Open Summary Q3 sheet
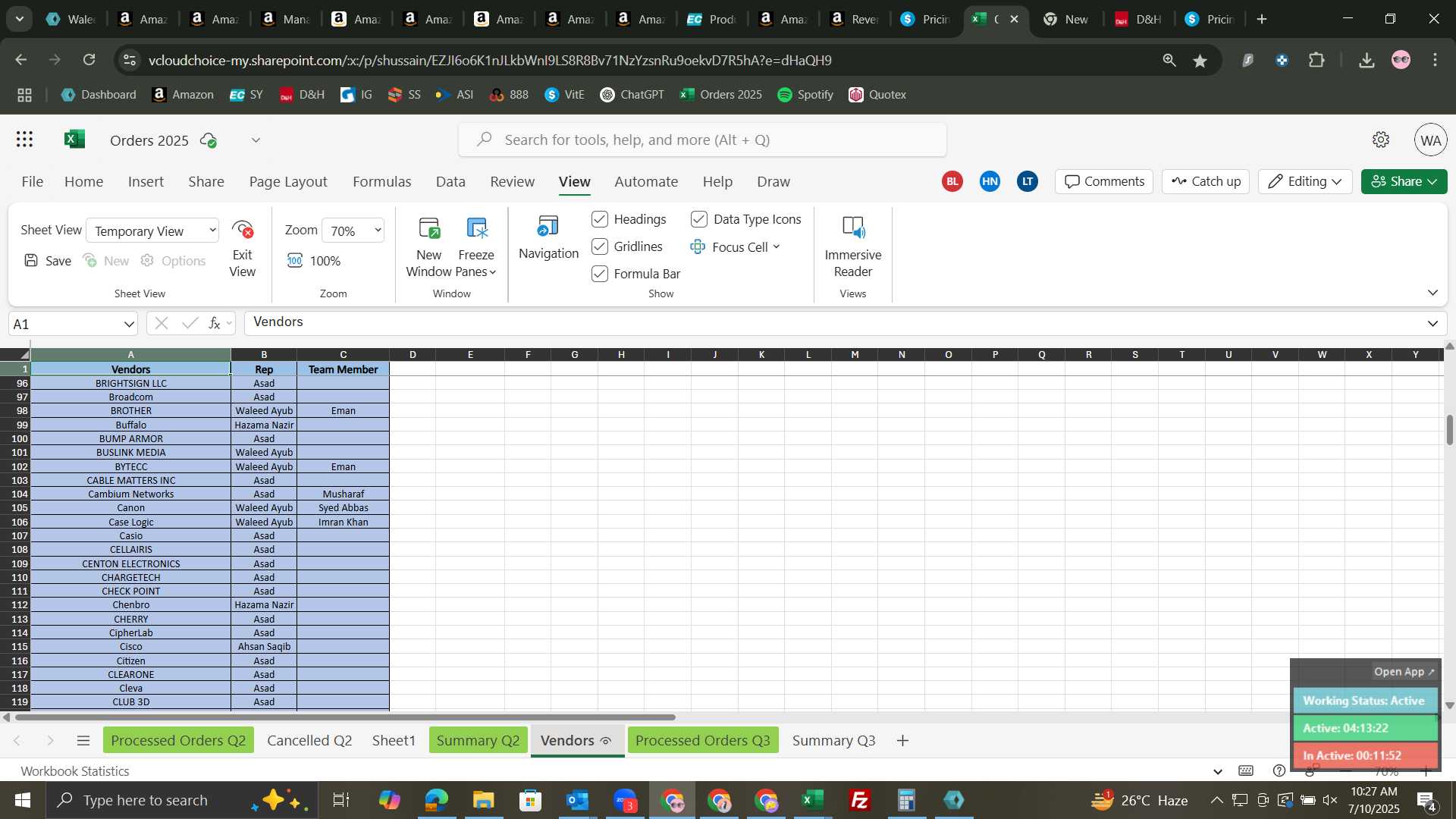Viewport: 1456px width, 819px height. click(x=833, y=740)
